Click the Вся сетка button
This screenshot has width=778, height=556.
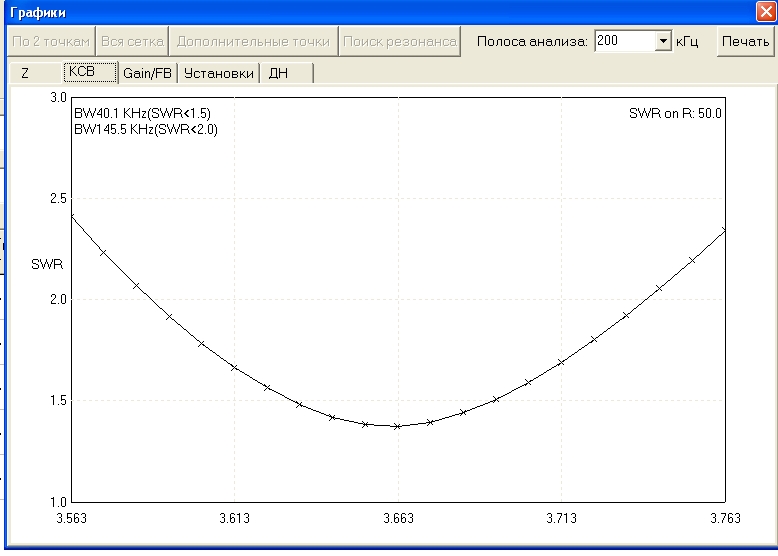pyautogui.click(x=132, y=41)
